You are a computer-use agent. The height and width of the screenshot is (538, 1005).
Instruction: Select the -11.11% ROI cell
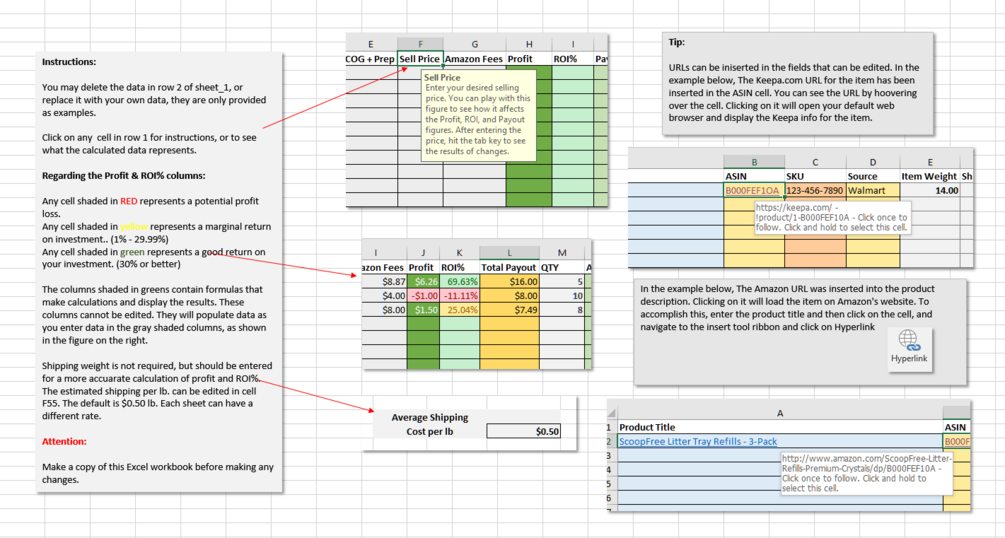(x=460, y=296)
